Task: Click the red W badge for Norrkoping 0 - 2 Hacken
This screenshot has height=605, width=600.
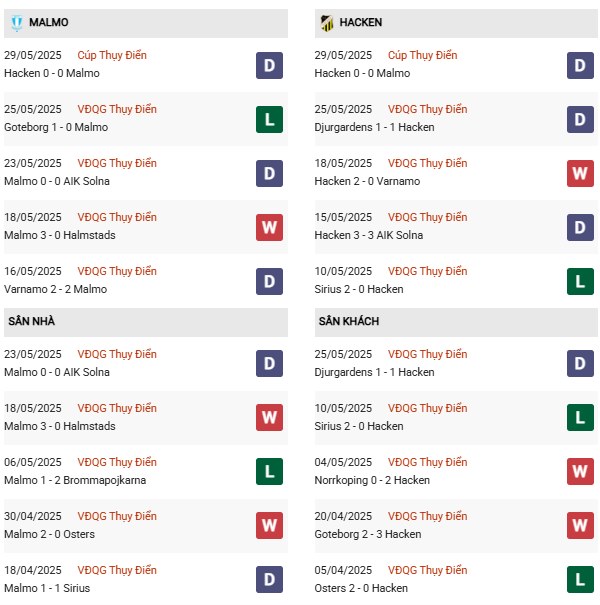Action: pyautogui.click(x=581, y=472)
